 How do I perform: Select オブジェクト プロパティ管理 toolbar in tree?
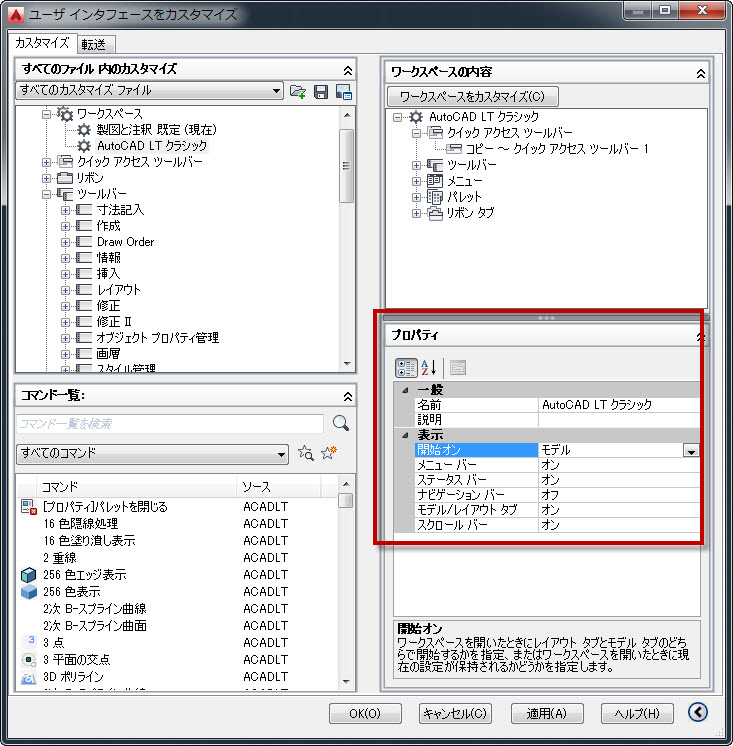click(157, 338)
